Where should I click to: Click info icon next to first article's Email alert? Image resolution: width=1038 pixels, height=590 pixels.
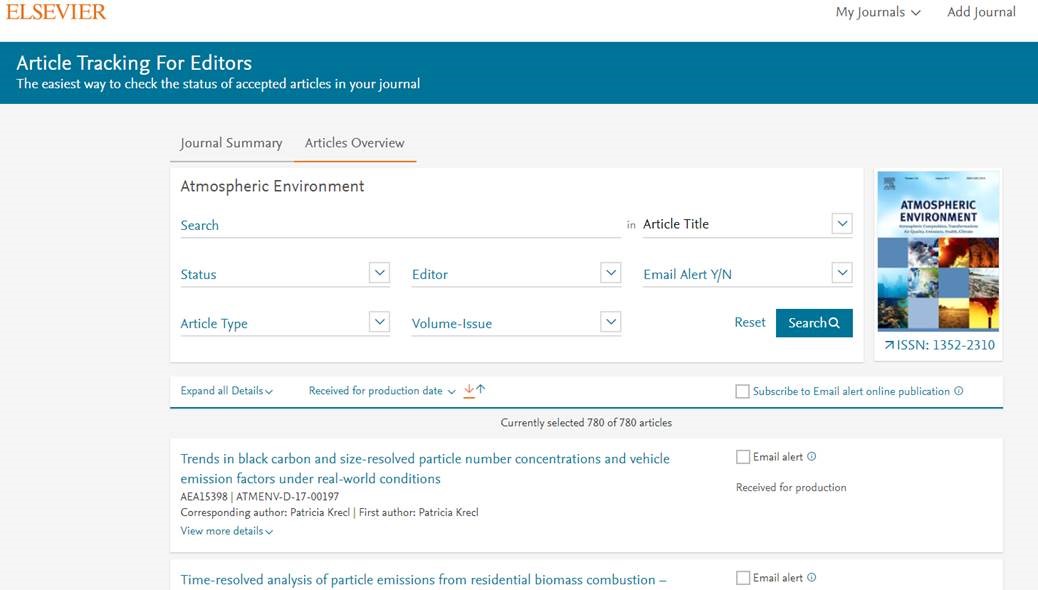[x=811, y=457]
